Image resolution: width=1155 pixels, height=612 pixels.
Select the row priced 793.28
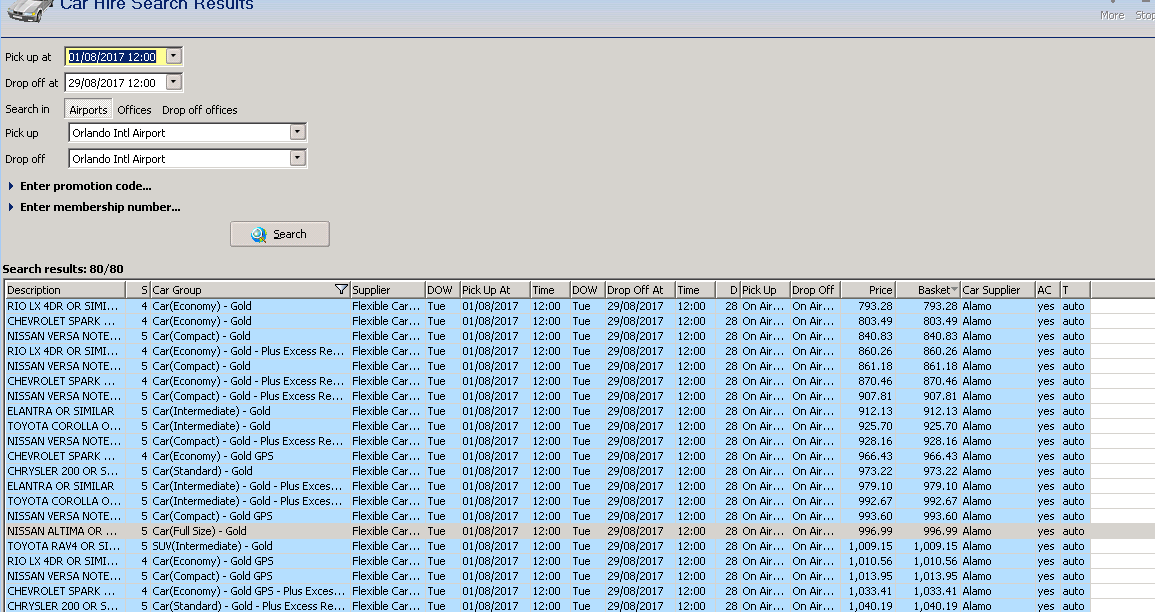pyautogui.click(x=548, y=306)
